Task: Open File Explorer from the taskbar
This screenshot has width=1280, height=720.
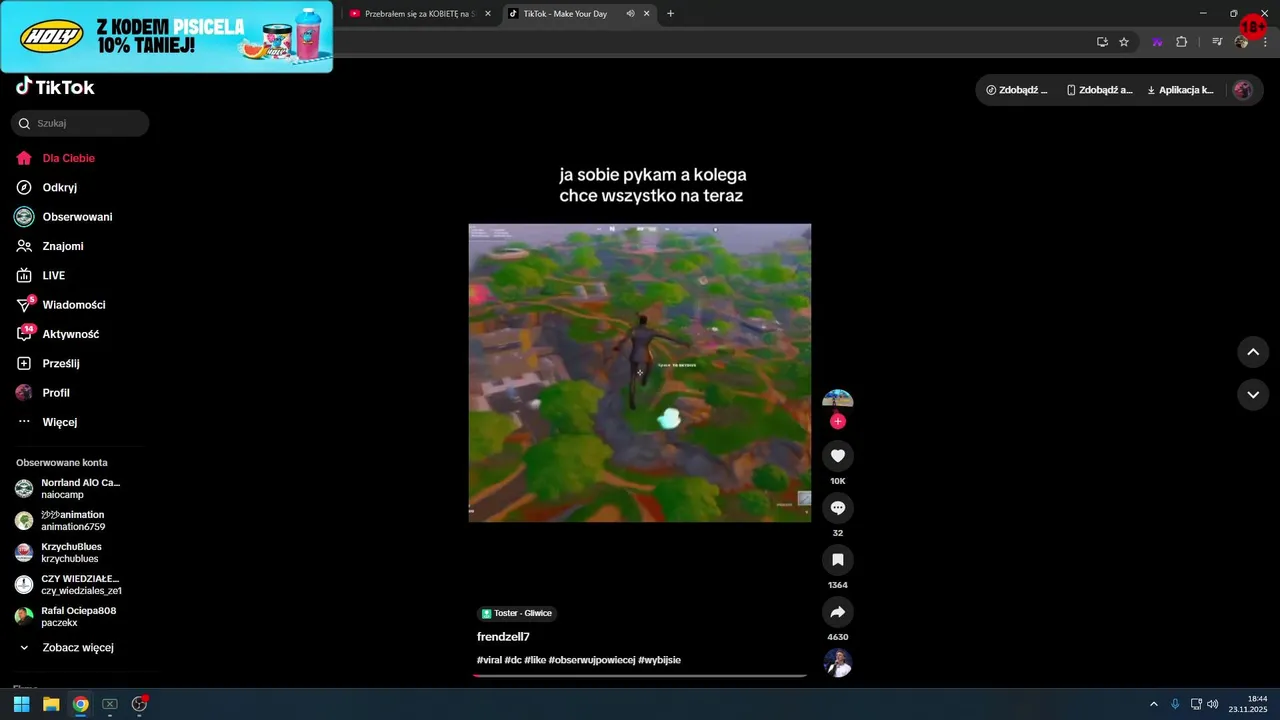Action: (x=51, y=704)
